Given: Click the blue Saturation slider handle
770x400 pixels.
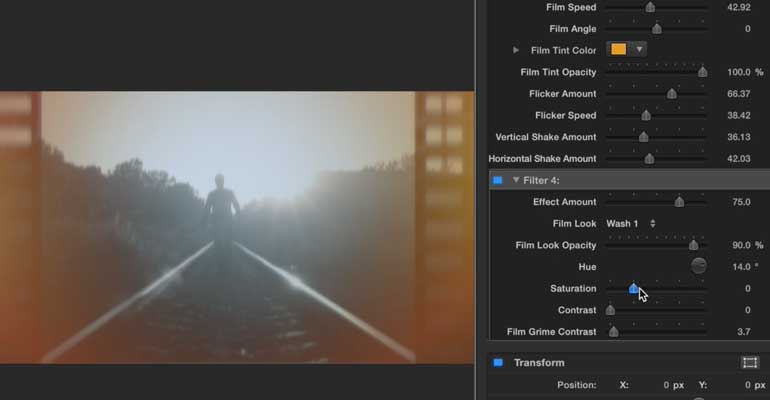Looking at the screenshot, I should click(x=634, y=289).
